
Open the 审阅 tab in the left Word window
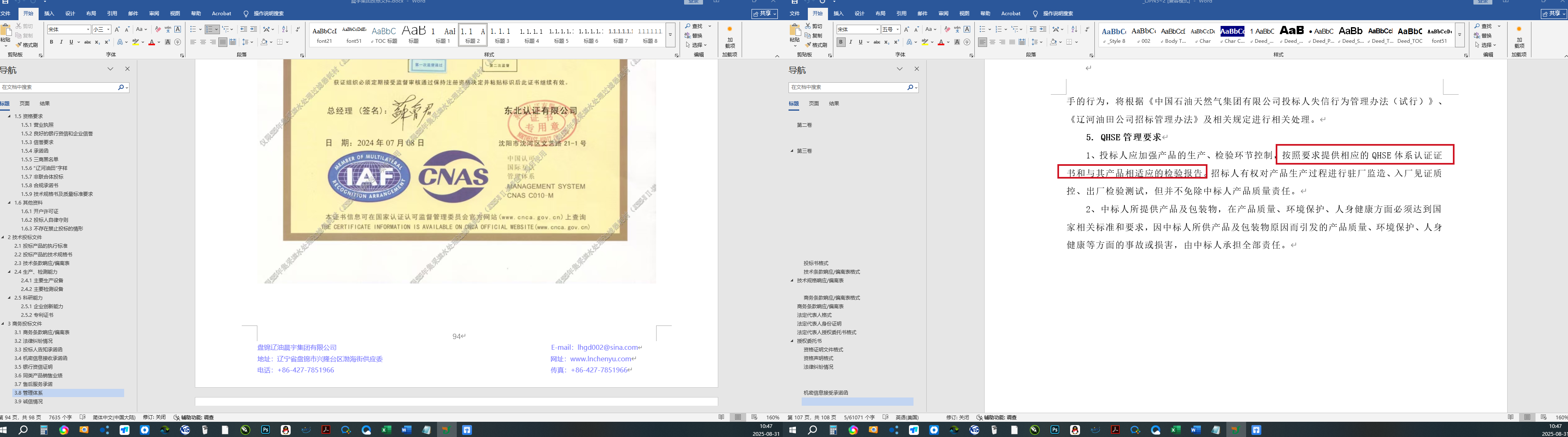click(154, 14)
